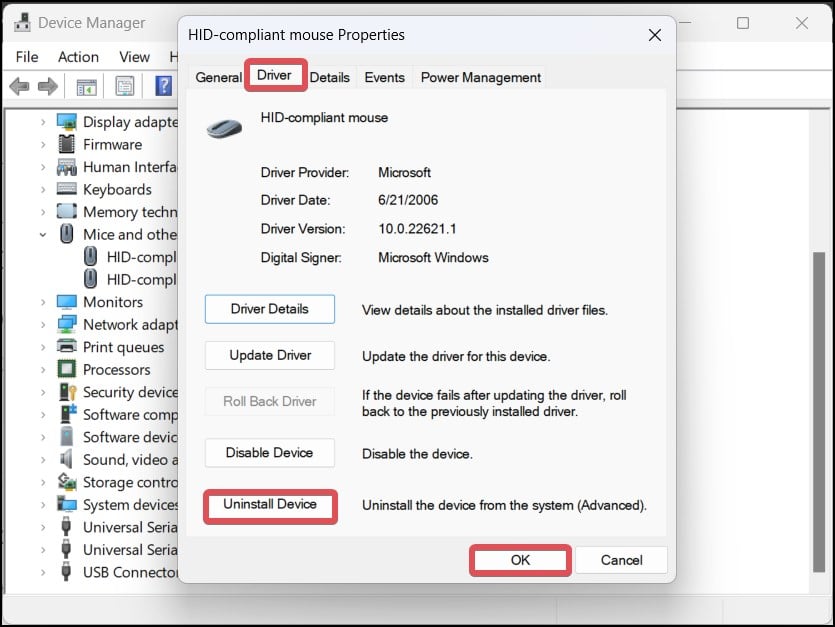The height and width of the screenshot is (627, 835).
Task: Click the System devices icon
Action: (67, 504)
